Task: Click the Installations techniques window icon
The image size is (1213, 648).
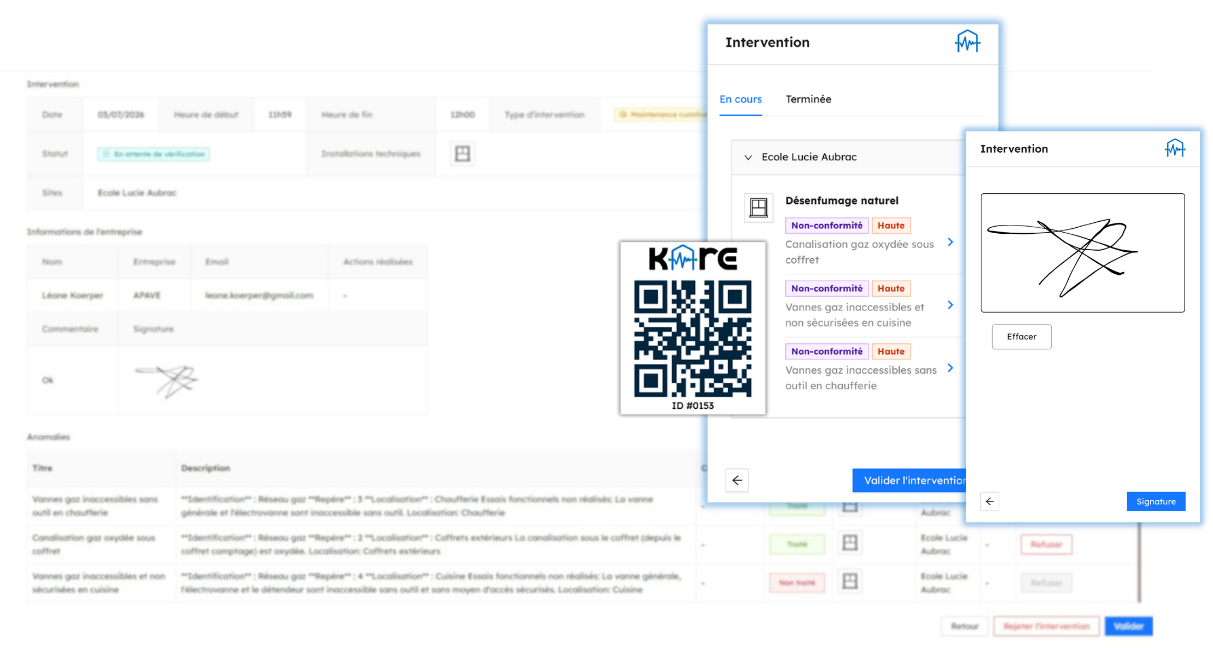Action: (462, 154)
